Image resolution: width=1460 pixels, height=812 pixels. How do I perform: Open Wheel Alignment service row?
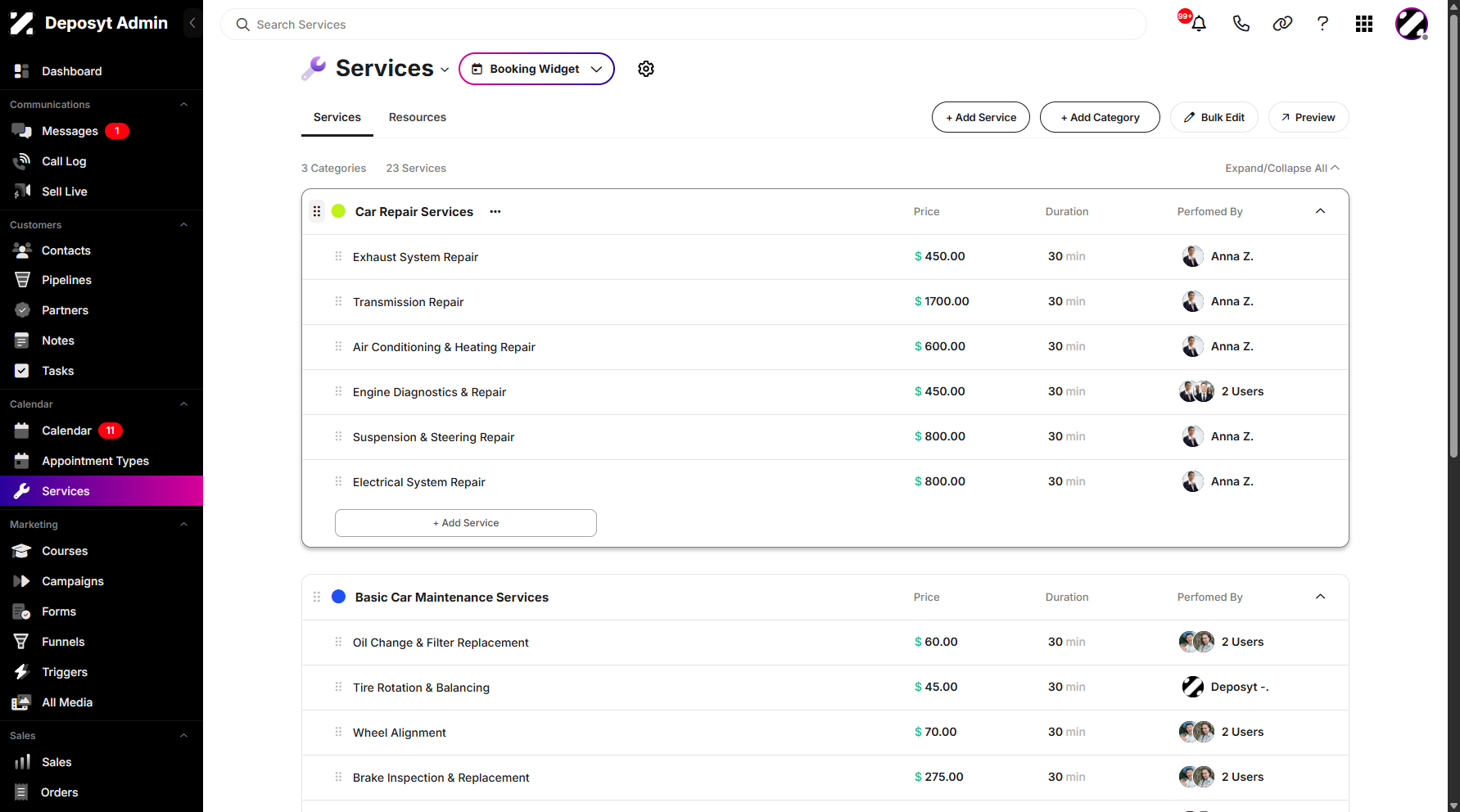825,733
